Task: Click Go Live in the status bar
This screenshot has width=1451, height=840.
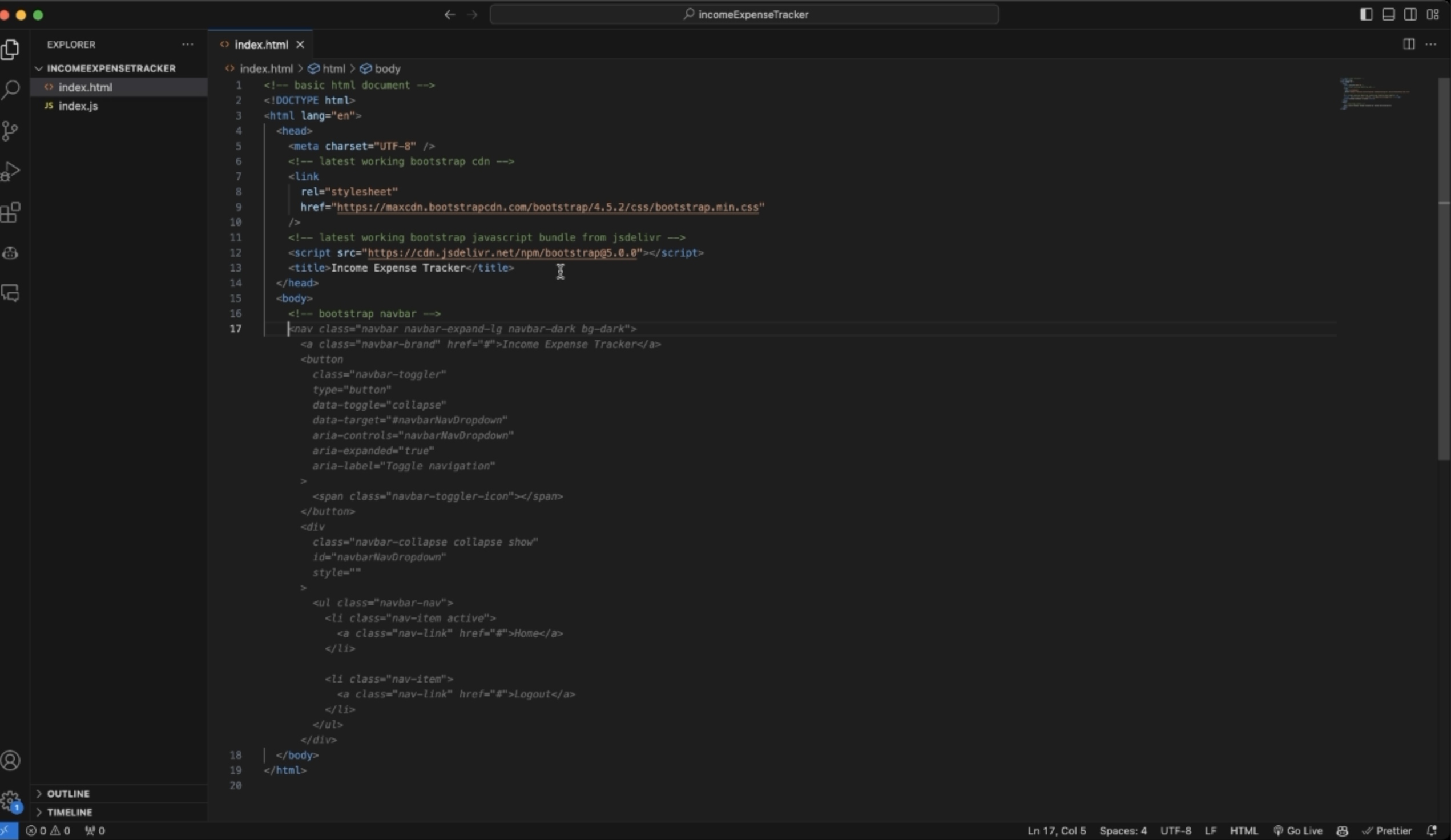Action: point(1298,830)
